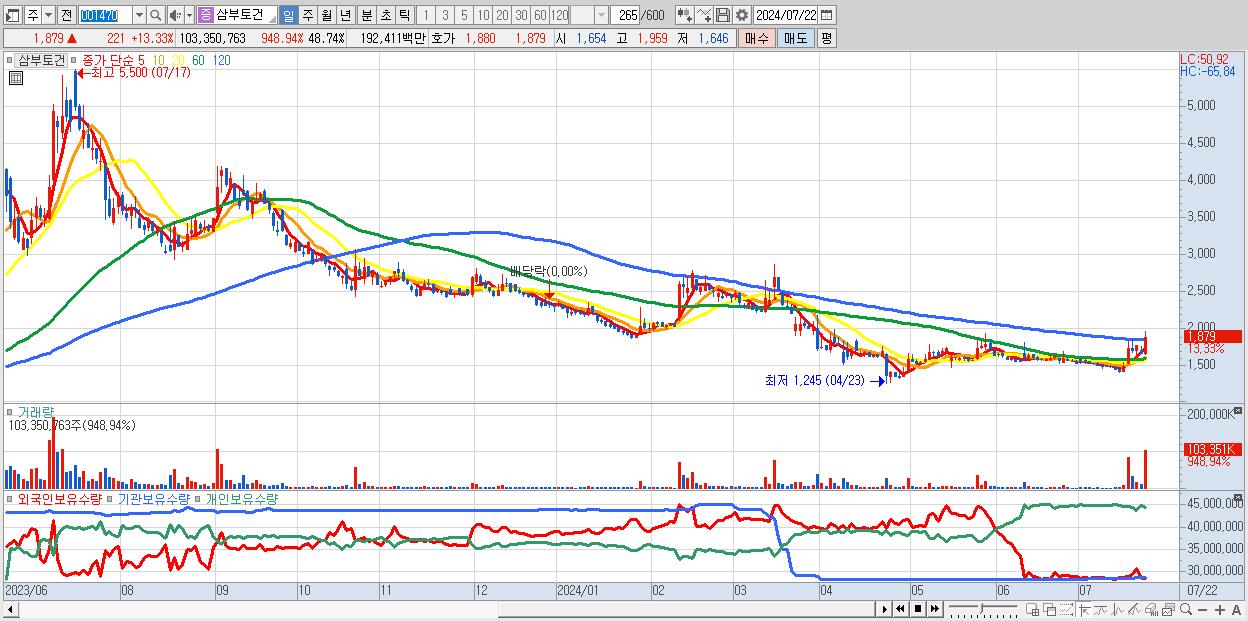Toggle the 외국인보유수량 indicator marker

click(x=10, y=498)
